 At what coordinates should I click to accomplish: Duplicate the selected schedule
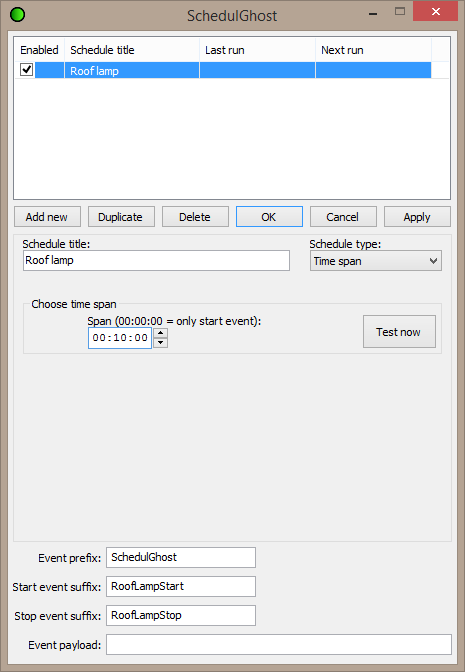(x=121, y=217)
